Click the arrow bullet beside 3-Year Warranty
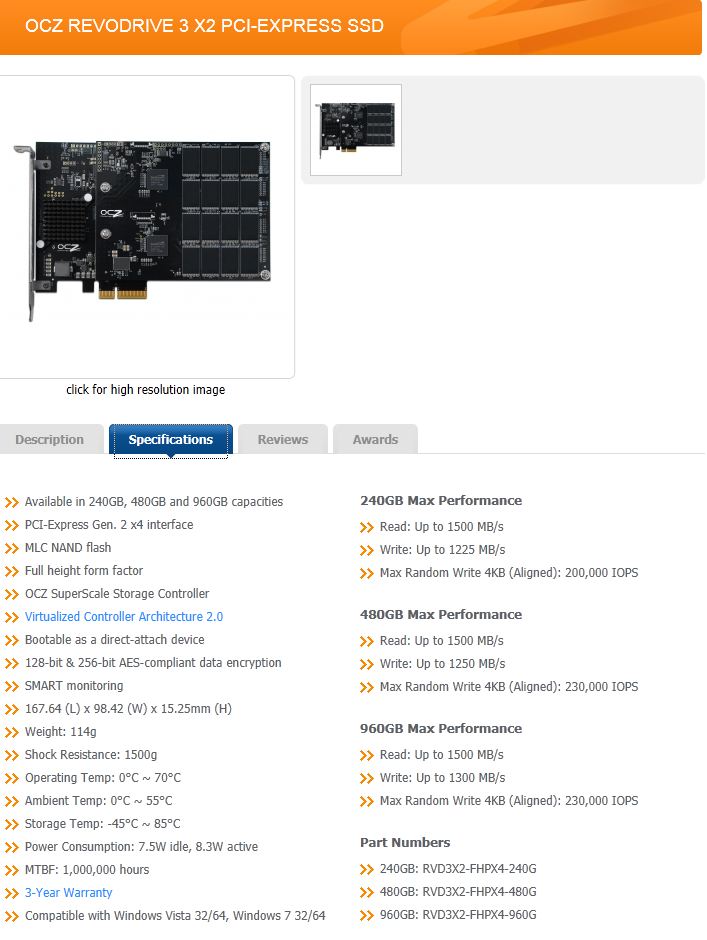Image resolution: width=707 pixels, height=940 pixels. click(11, 894)
